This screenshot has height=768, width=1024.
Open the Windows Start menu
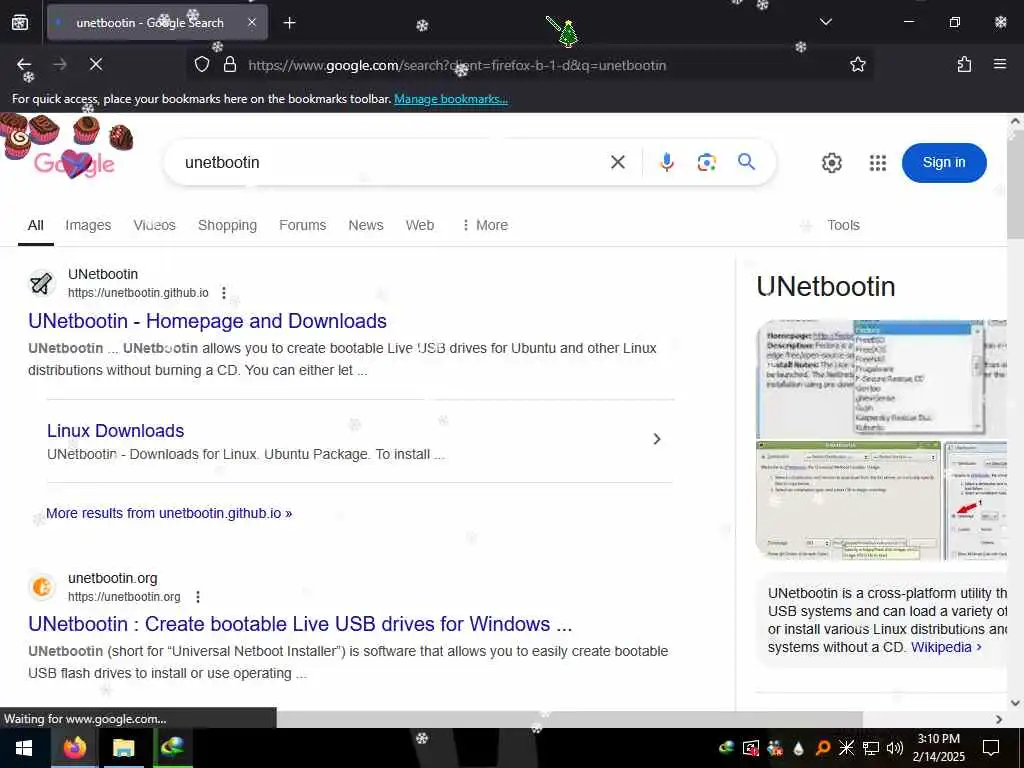[x=24, y=748]
